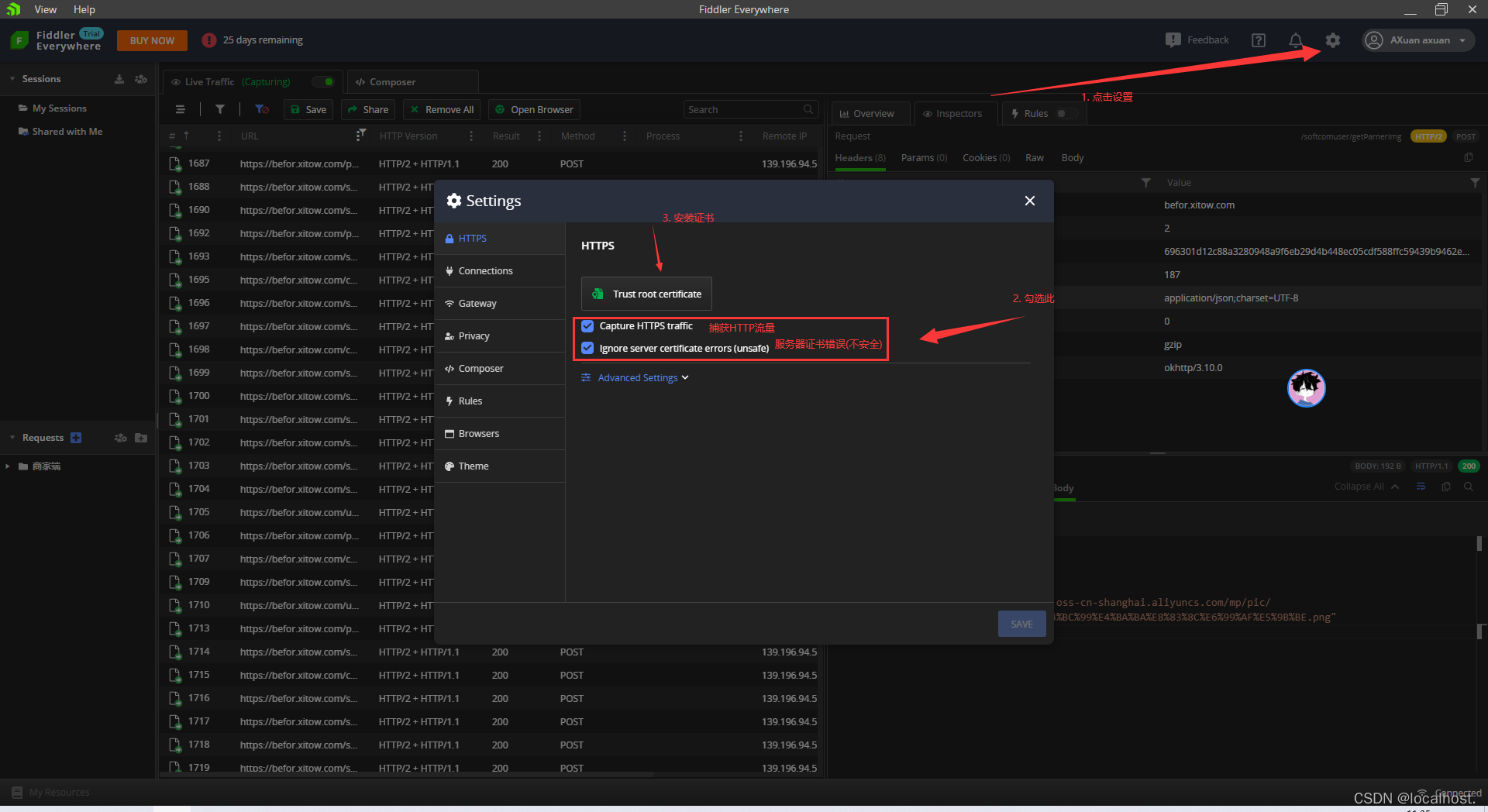This screenshot has height=812, width=1488.
Task: Click the new folder icon in Requests
Action: point(141,438)
